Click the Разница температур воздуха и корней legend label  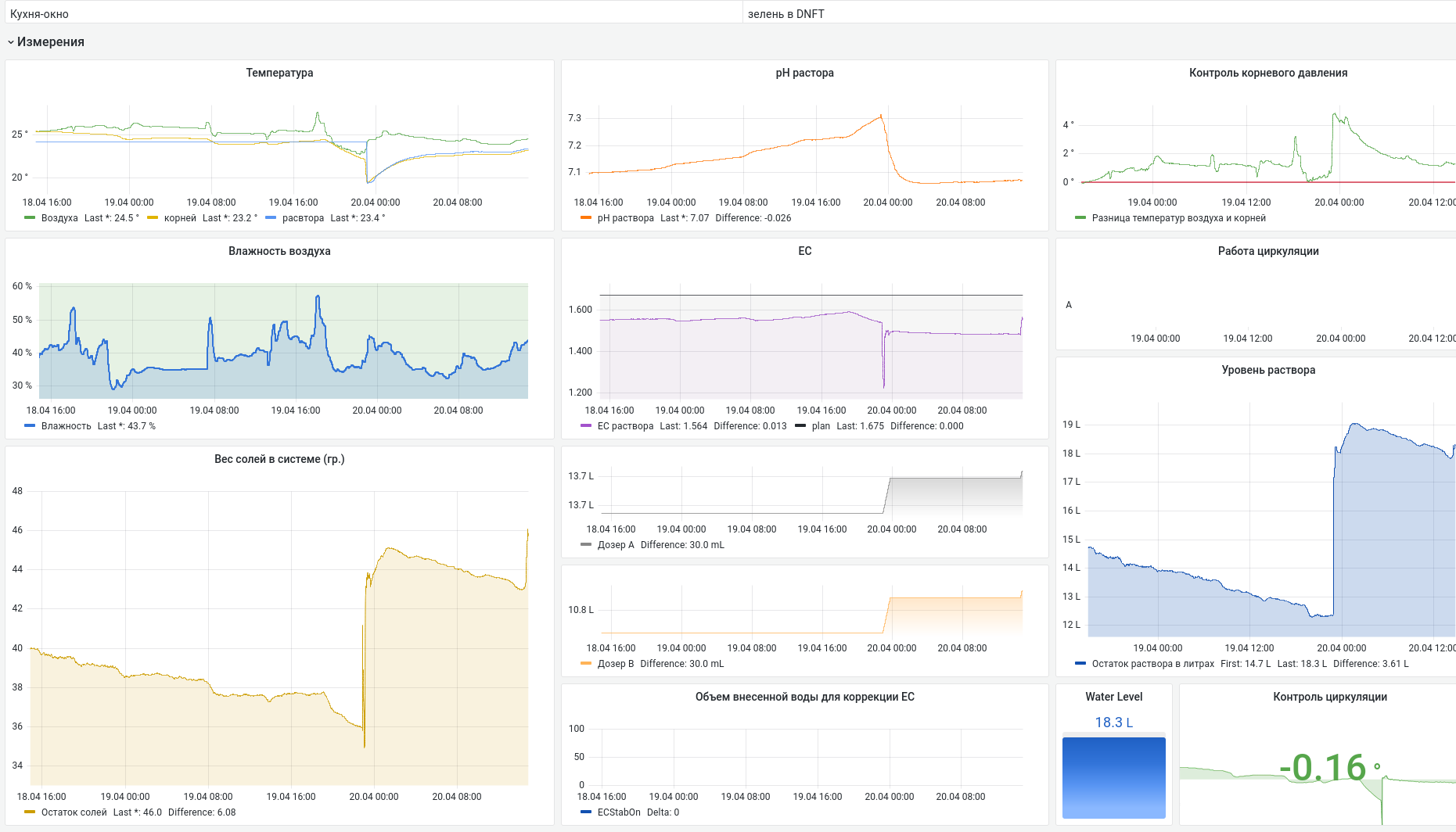(1178, 218)
